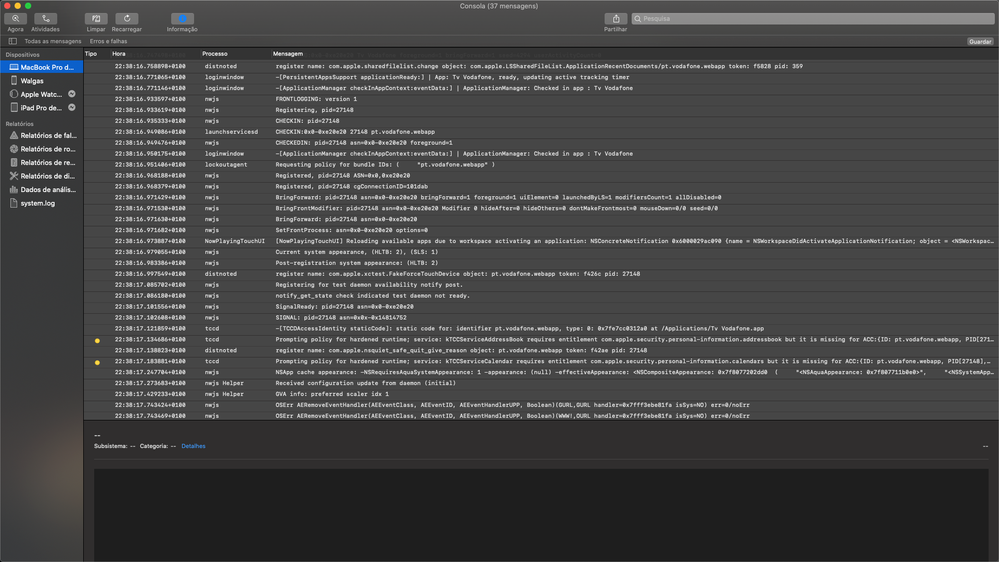999x562 pixels.
Task: Select row 'SignalReady: pid=27148'
Action: click(x=541, y=306)
